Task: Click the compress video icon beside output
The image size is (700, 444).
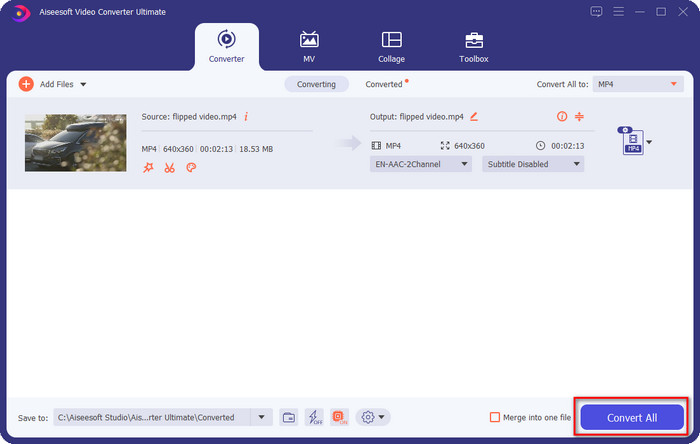Action: point(579,117)
